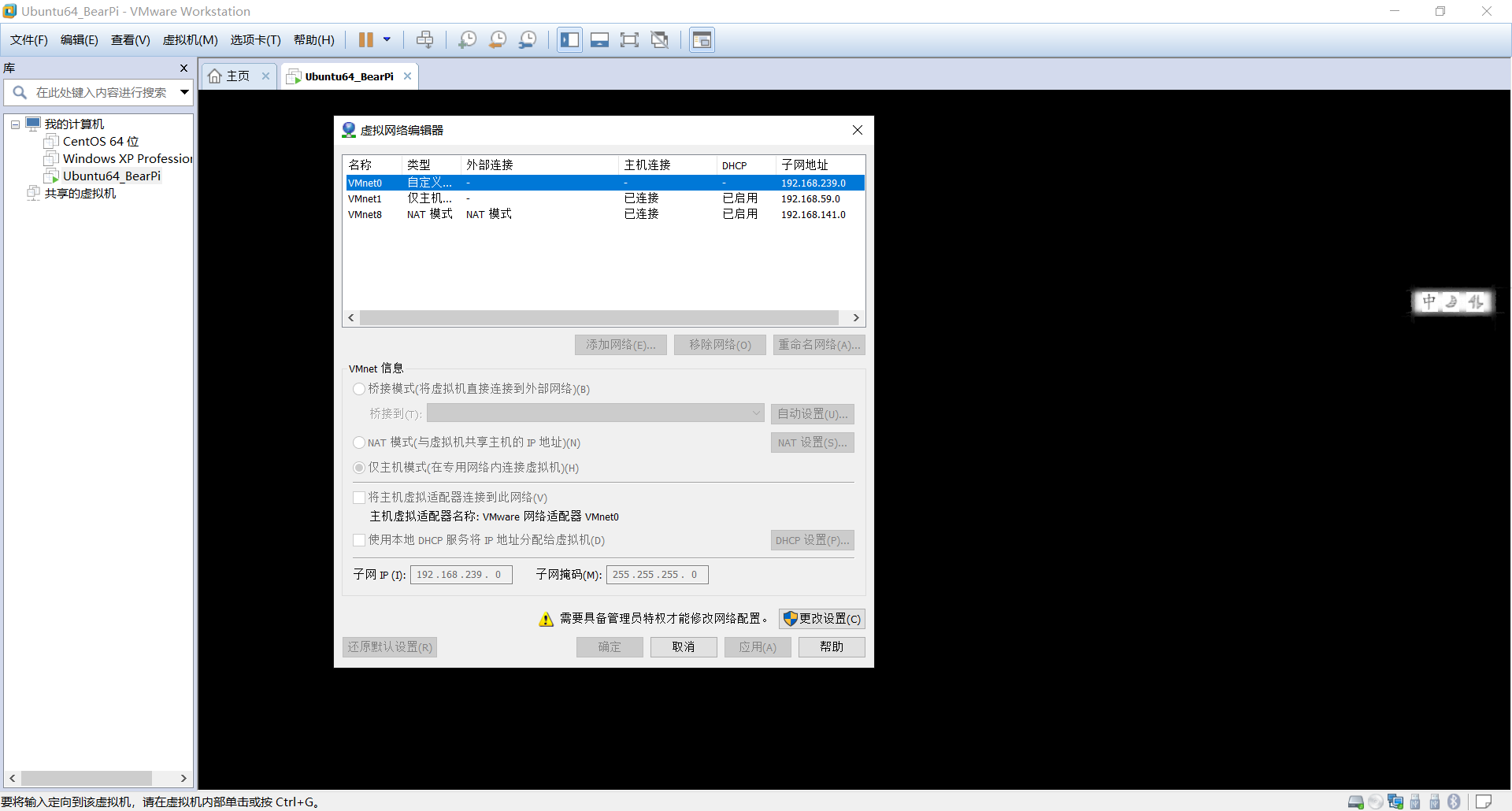The width and height of the screenshot is (1512, 811).
Task: Click the 取消 cancel button
Action: (x=684, y=647)
